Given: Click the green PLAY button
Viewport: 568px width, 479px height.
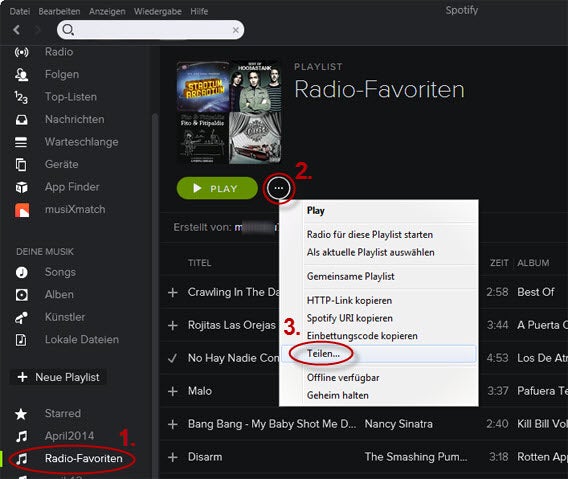Looking at the screenshot, I should (217, 188).
